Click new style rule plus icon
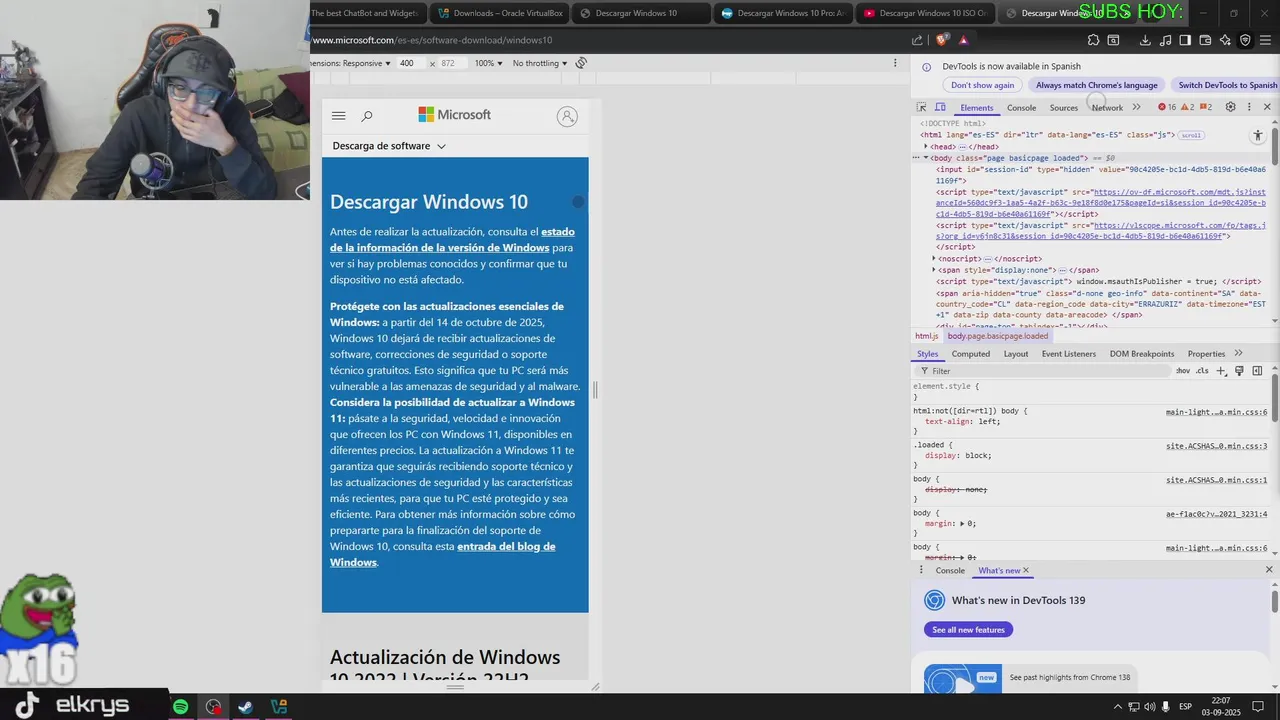The image size is (1280, 720). [x=1221, y=371]
